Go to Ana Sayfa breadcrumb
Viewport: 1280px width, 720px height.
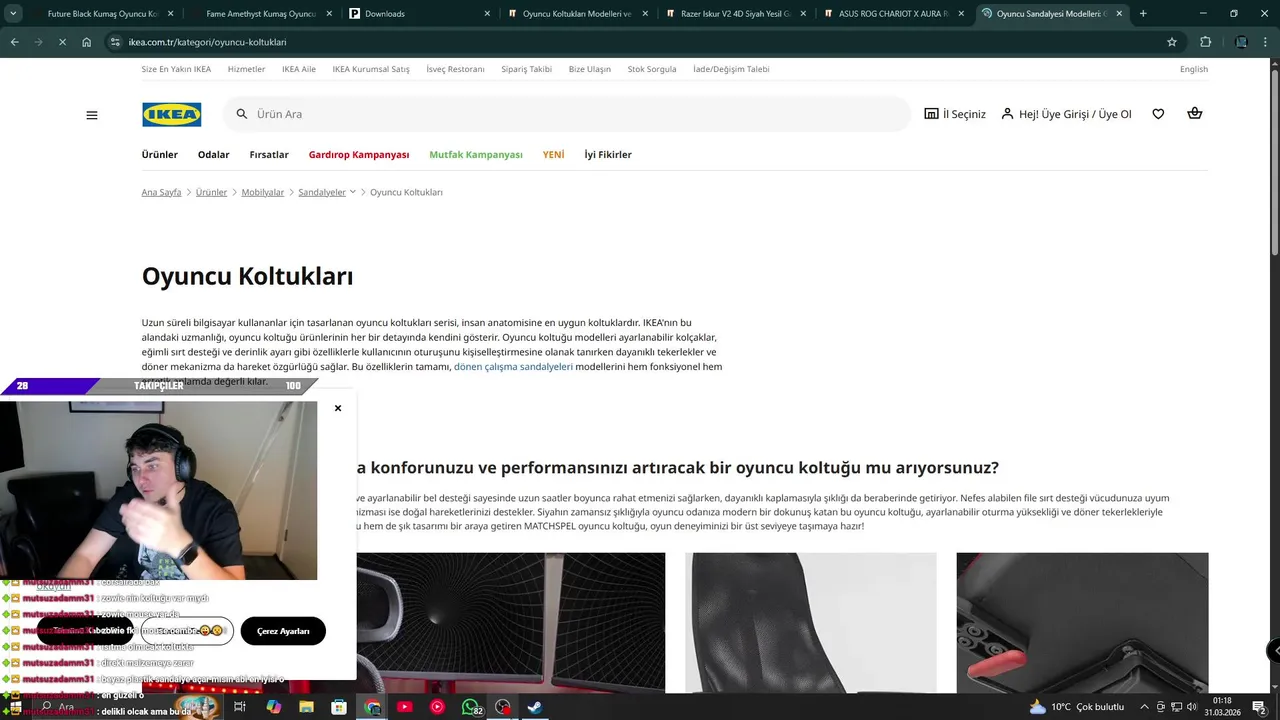click(x=161, y=192)
